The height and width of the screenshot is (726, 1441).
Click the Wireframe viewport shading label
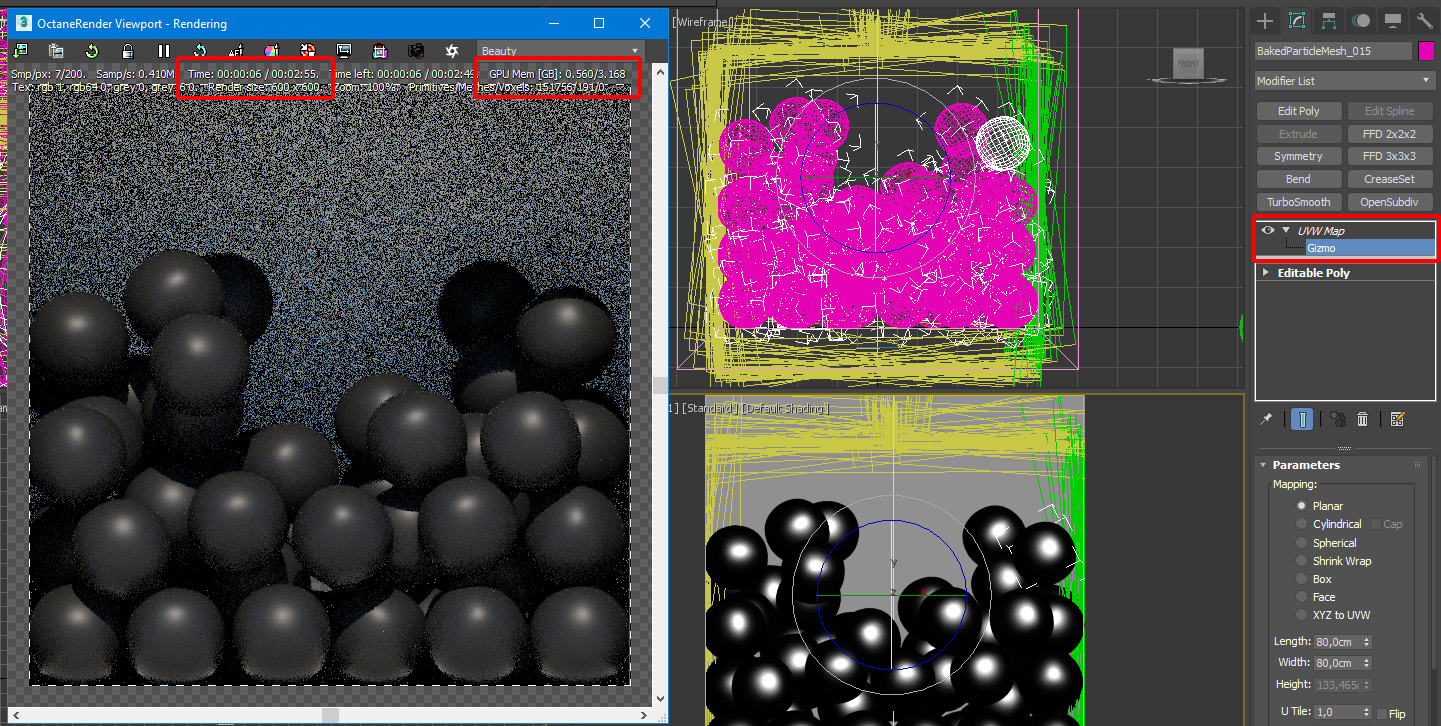pos(701,21)
